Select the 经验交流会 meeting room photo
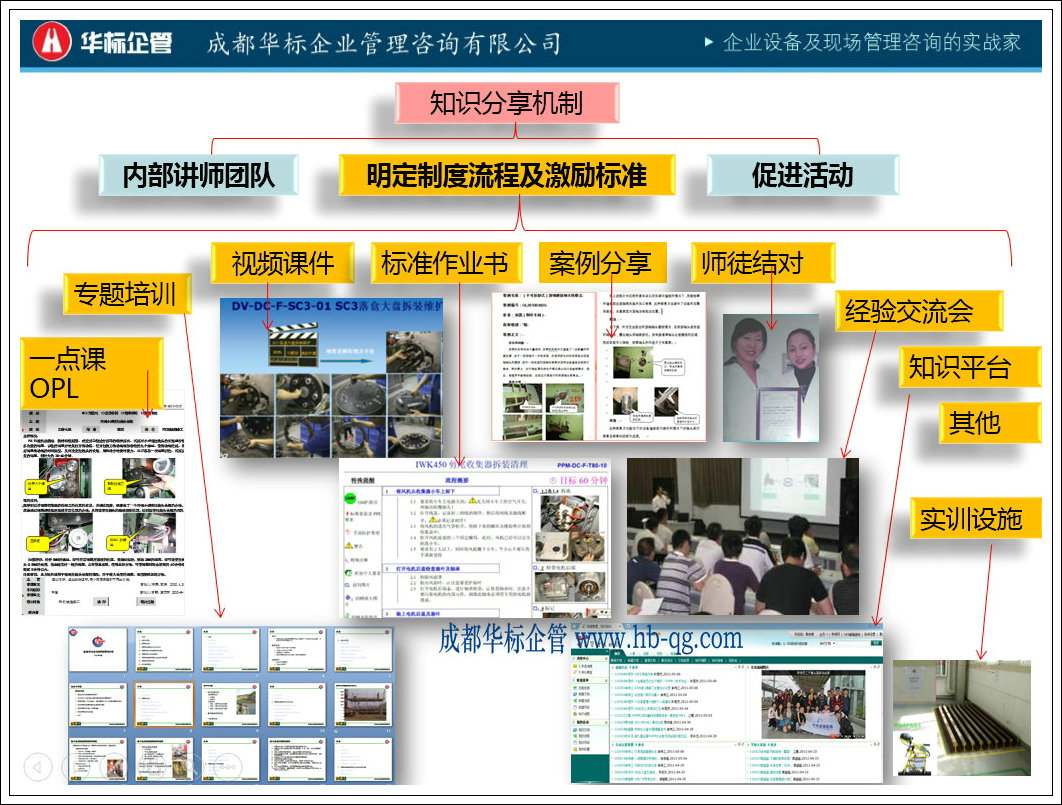The image size is (1062, 805). click(742, 535)
